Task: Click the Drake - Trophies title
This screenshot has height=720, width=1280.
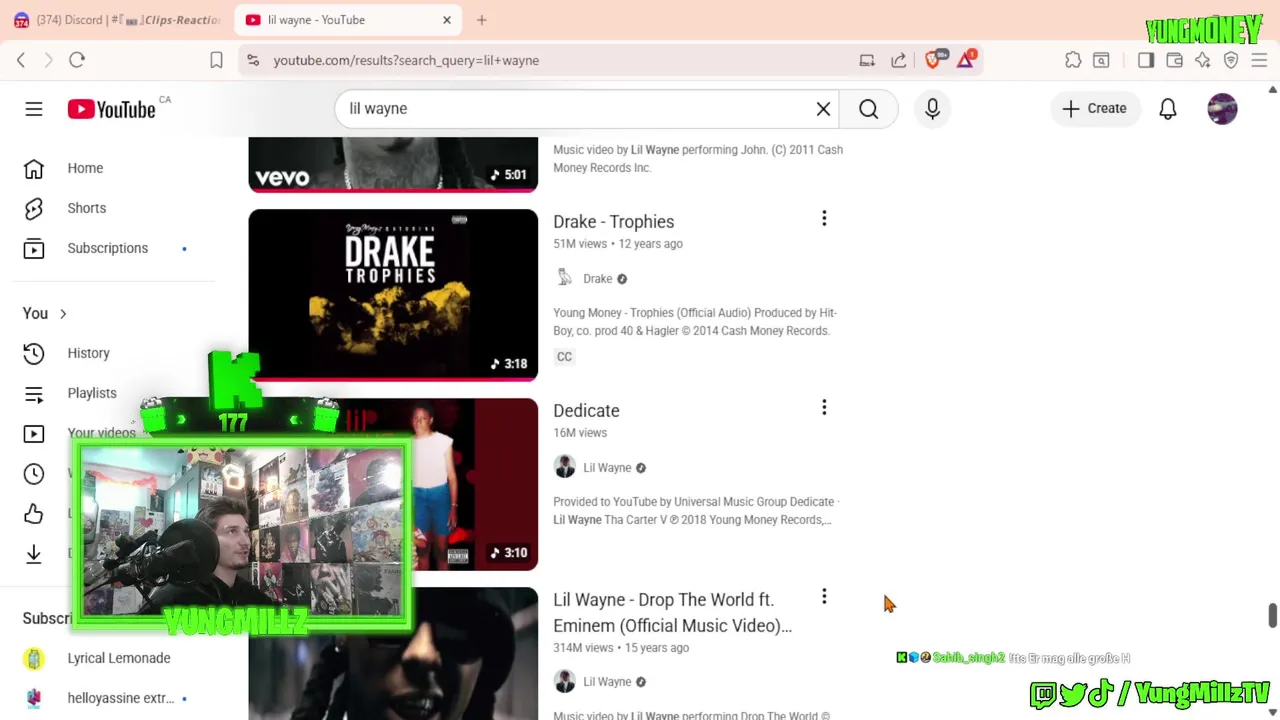Action: click(613, 222)
